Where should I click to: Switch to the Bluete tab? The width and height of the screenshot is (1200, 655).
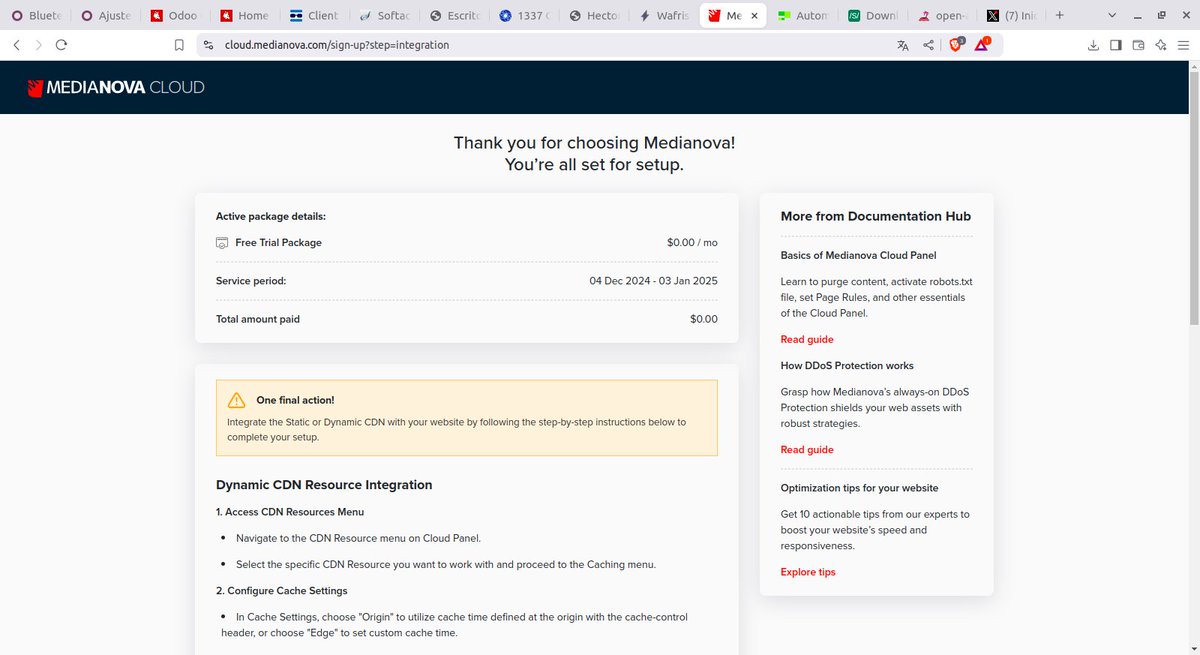[x=36, y=16]
